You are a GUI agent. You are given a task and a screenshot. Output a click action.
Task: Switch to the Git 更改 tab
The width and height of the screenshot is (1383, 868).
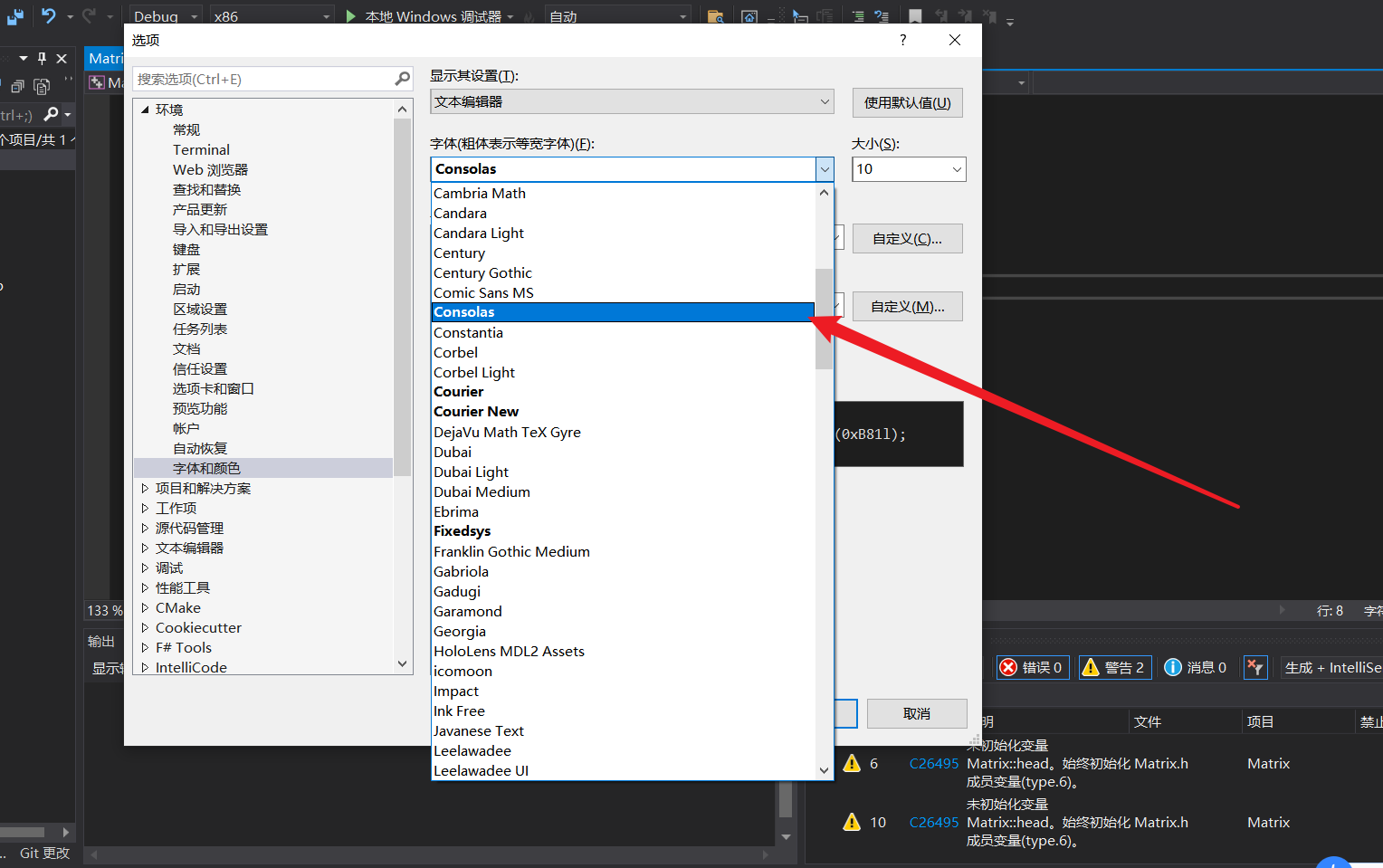(44, 853)
